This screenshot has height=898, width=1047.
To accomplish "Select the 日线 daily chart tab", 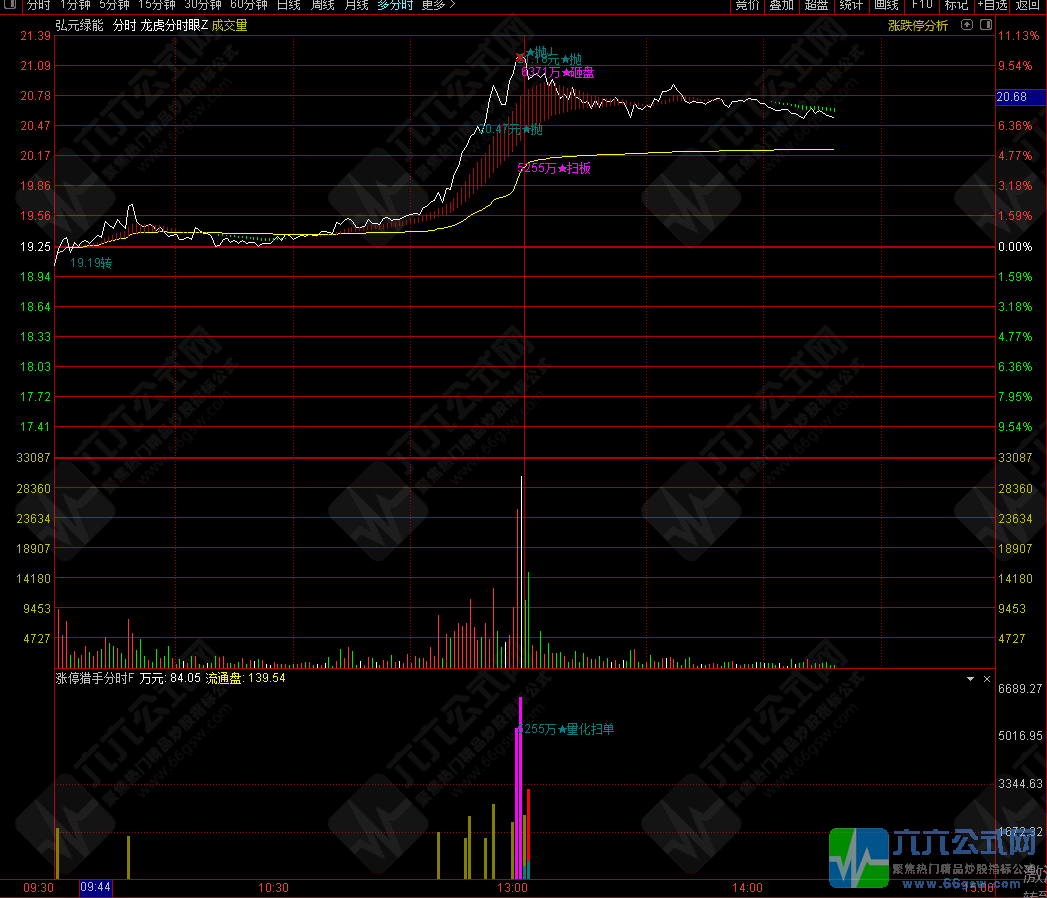I will point(288,5).
